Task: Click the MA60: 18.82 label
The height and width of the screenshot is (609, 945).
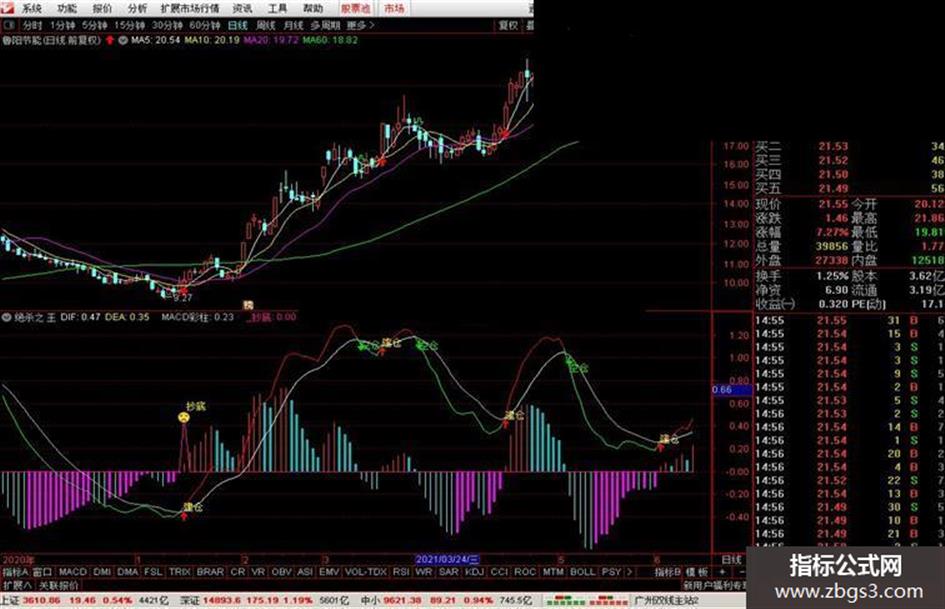Action: (x=330, y=40)
